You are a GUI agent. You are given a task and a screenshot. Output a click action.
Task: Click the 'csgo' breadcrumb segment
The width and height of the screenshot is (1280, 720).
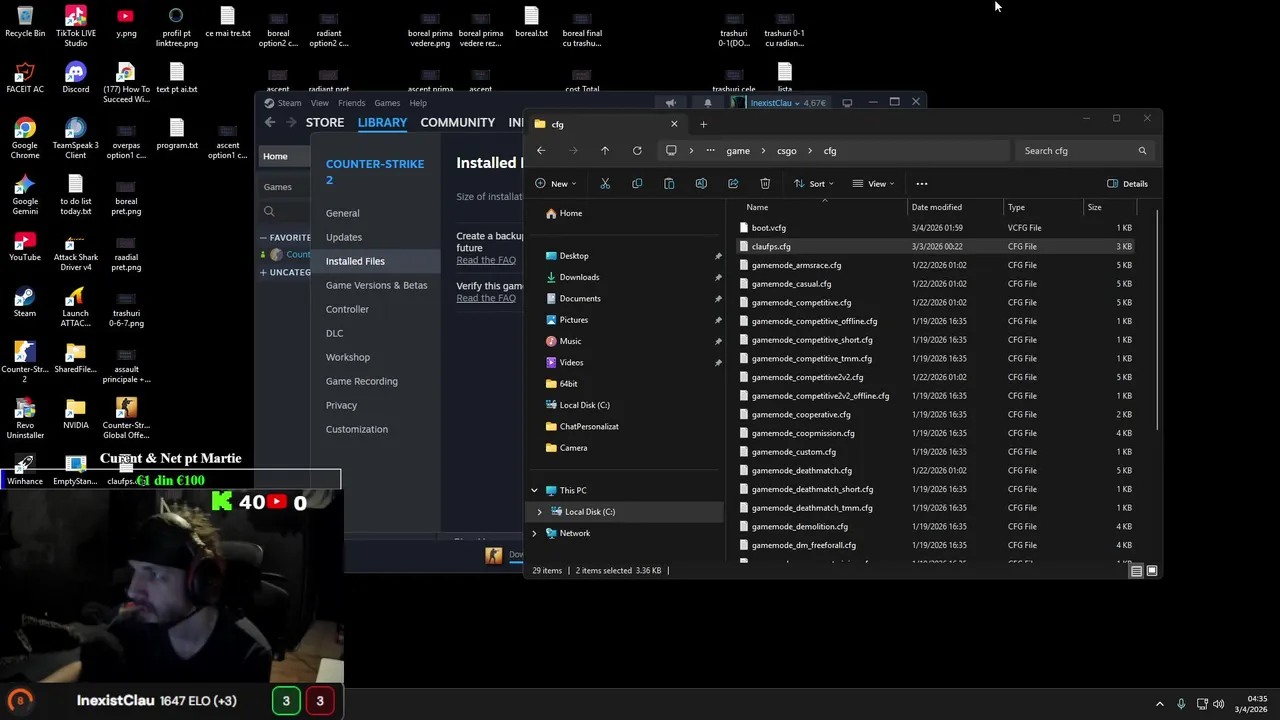point(787,151)
